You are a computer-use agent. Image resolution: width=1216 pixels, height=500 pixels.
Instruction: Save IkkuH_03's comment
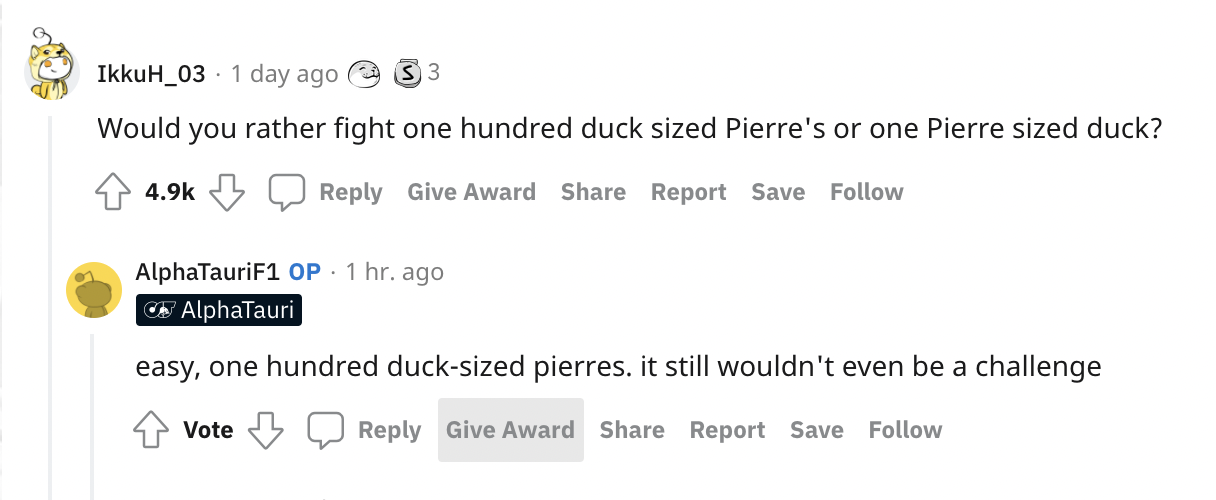778,192
